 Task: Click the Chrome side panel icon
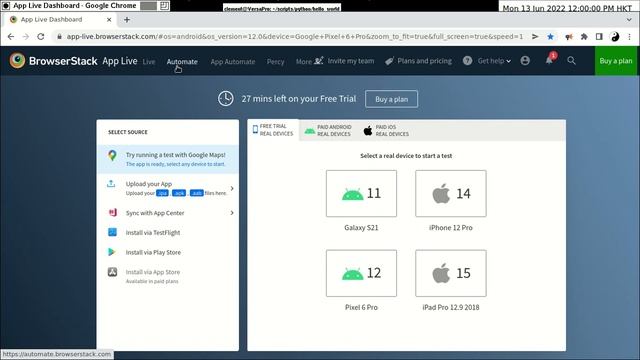(599, 37)
